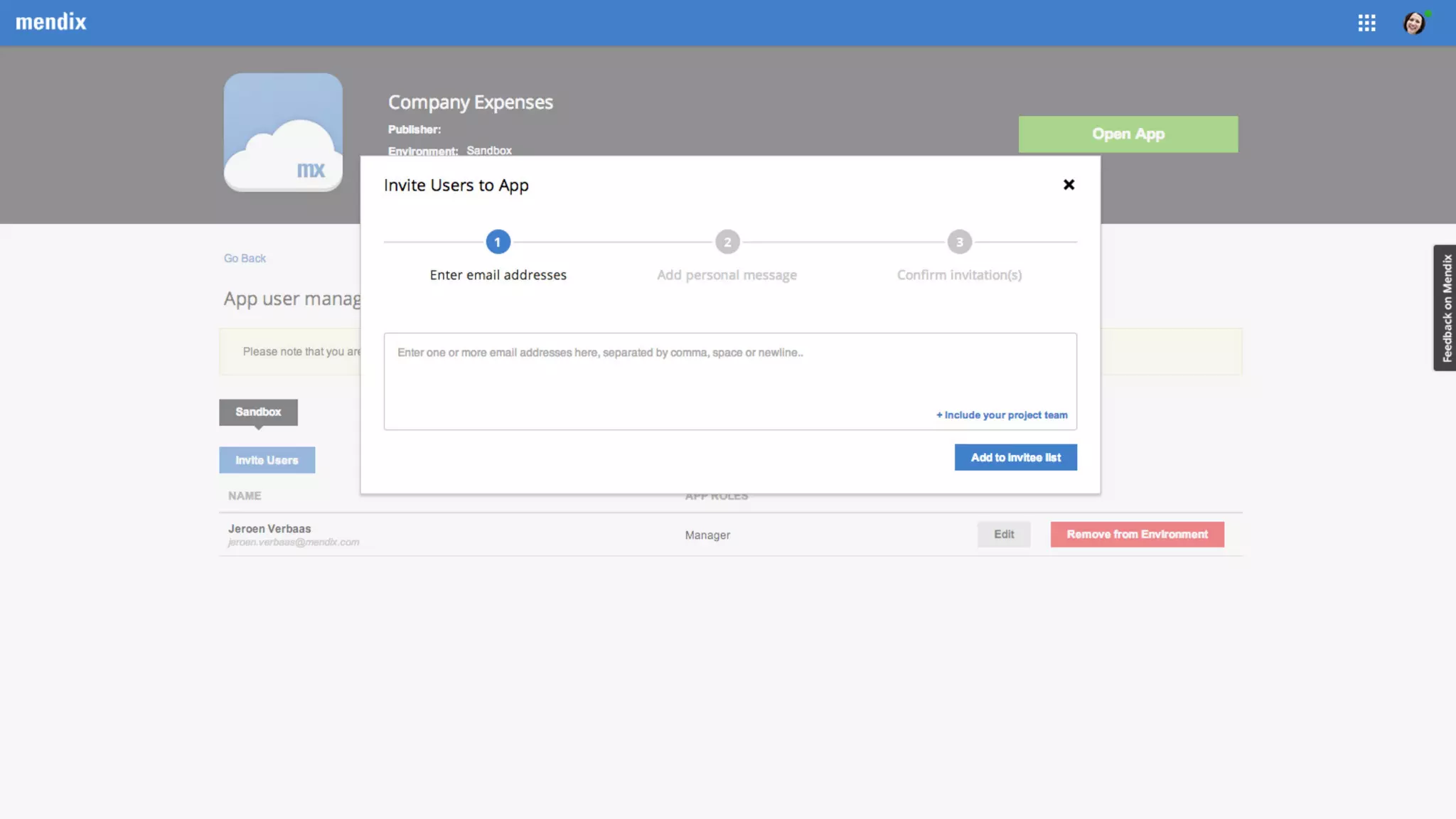Viewport: 1456px width, 819px height.
Task: Open the app switcher grid icon
Action: (x=1366, y=23)
